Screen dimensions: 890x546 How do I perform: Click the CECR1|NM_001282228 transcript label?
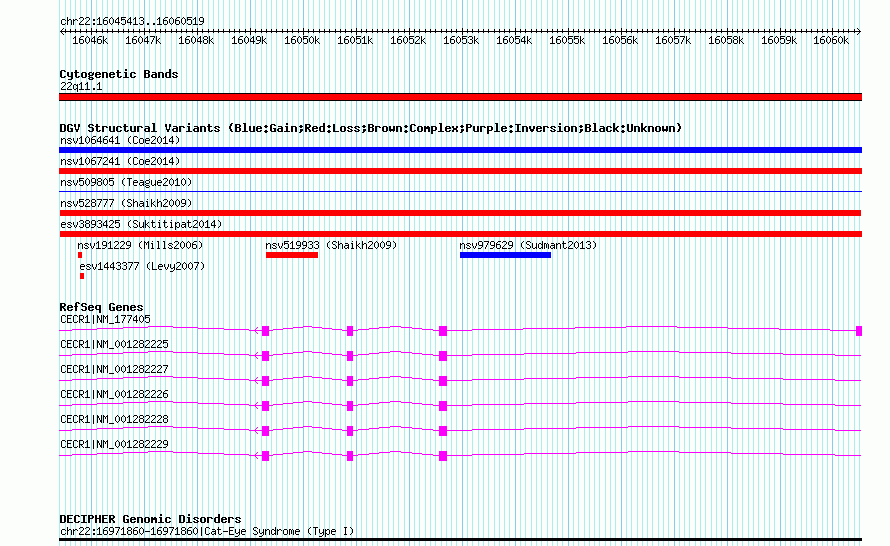(114, 419)
